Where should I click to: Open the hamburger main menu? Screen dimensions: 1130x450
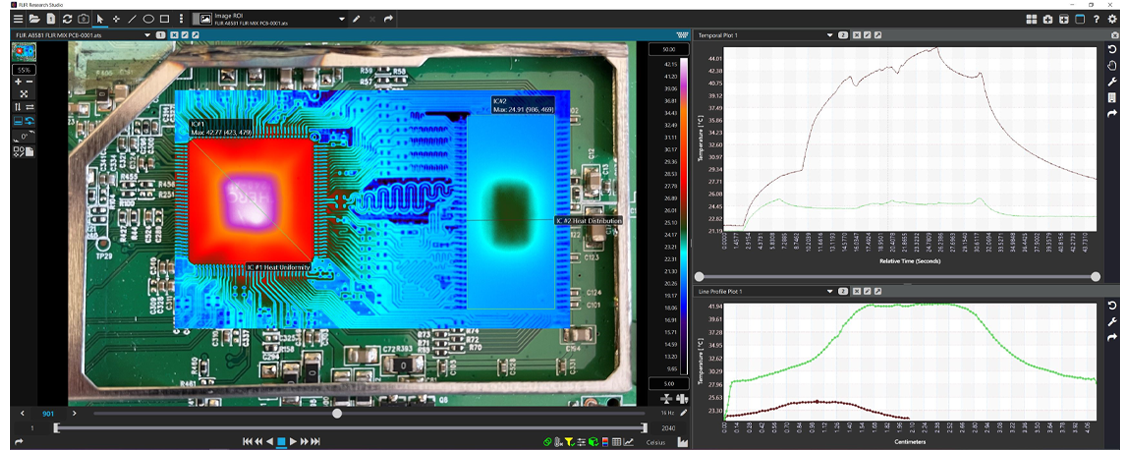(17, 19)
